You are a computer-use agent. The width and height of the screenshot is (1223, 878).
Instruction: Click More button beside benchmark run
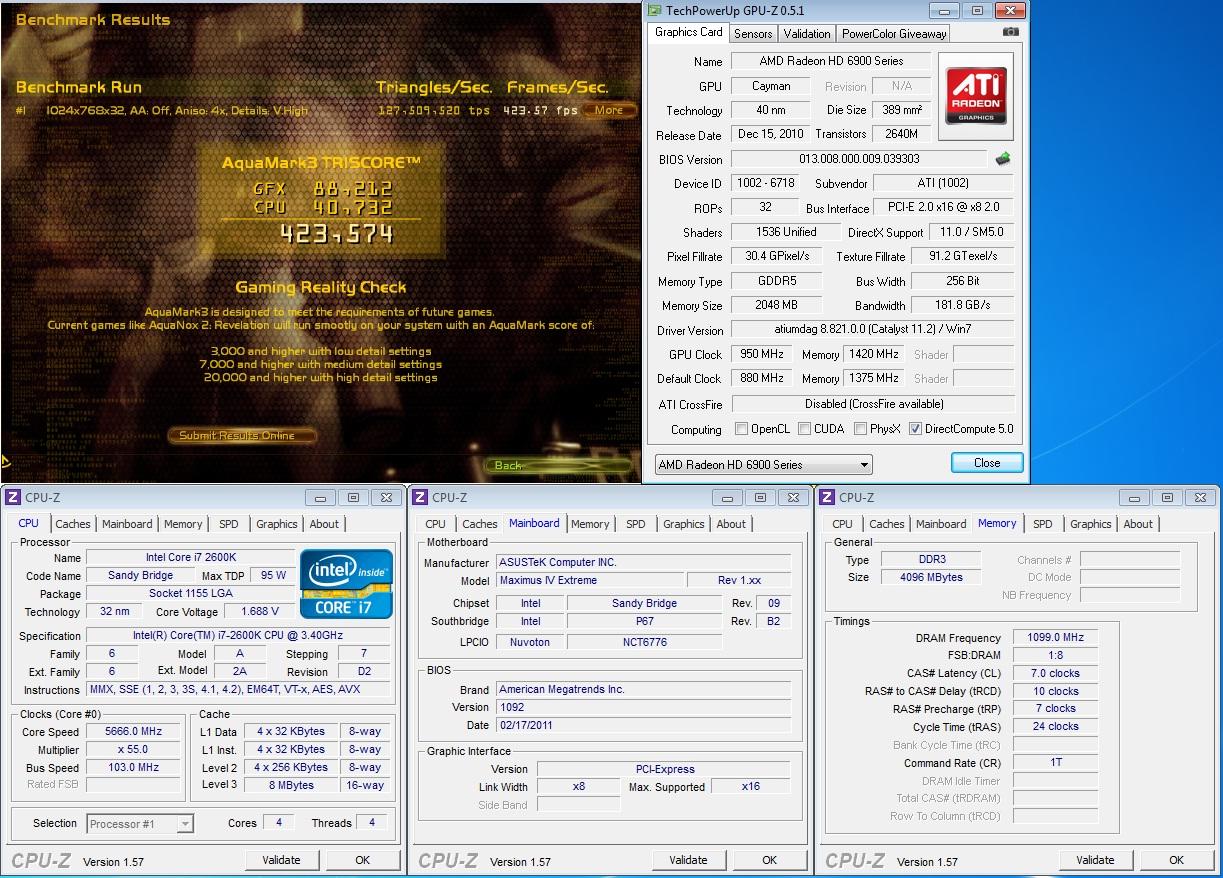pyautogui.click(x=609, y=110)
